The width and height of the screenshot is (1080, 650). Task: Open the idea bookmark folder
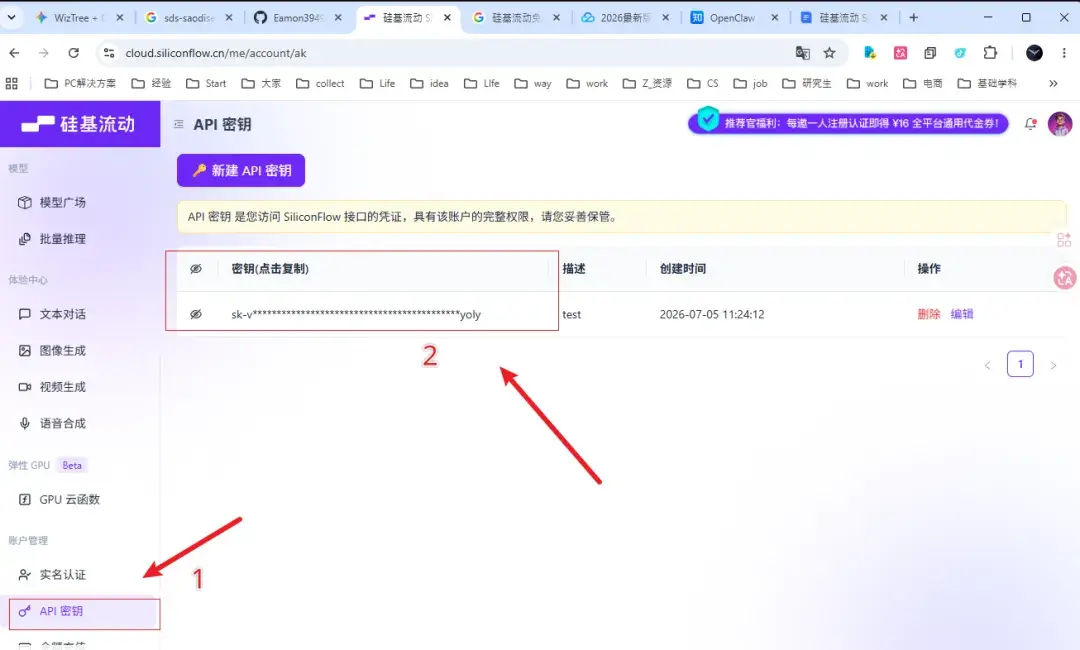click(x=429, y=83)
